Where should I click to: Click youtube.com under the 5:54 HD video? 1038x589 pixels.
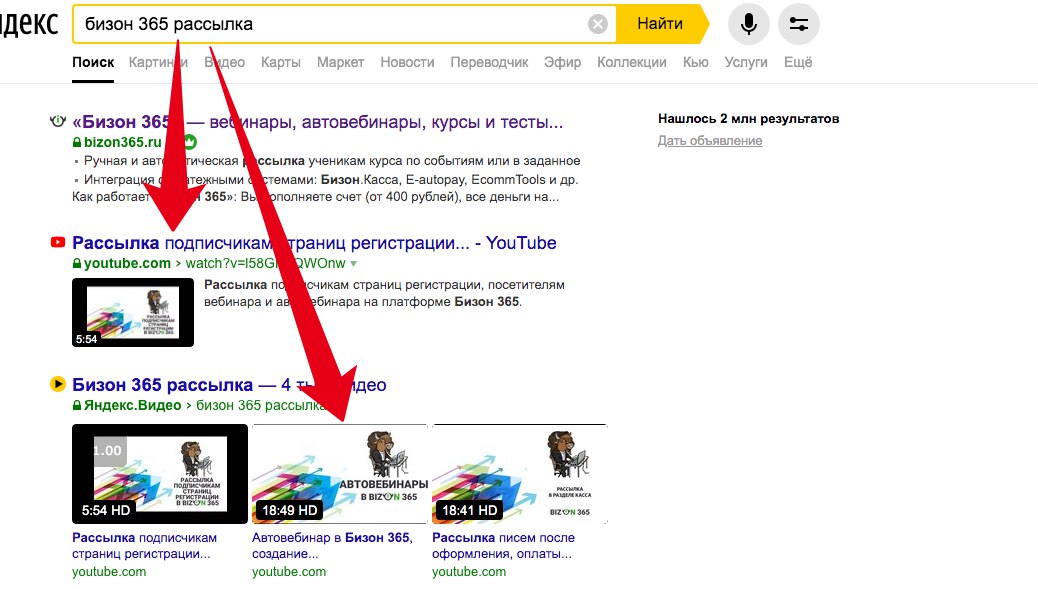109,572
